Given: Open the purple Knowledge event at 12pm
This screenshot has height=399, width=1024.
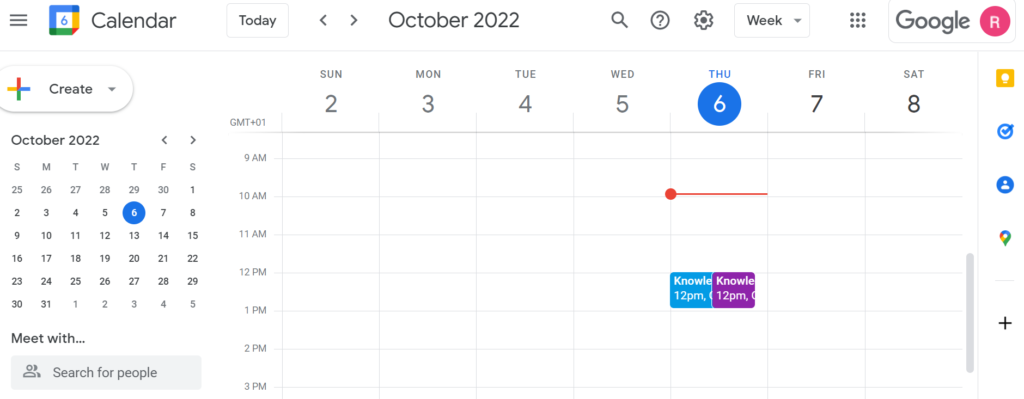Looking at the screenshot, I should 733,290.
